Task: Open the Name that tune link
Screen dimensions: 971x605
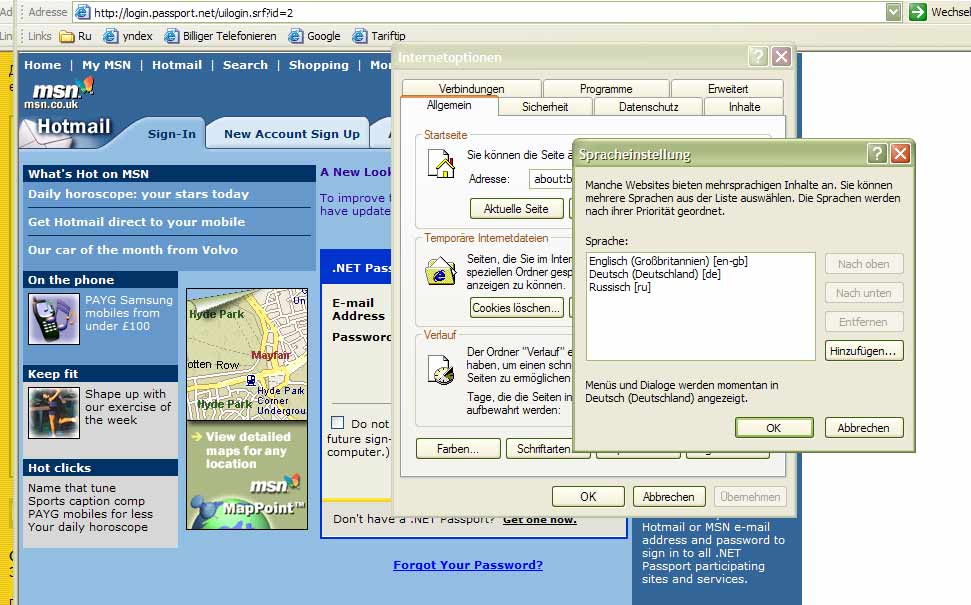Action: [72, 488]
